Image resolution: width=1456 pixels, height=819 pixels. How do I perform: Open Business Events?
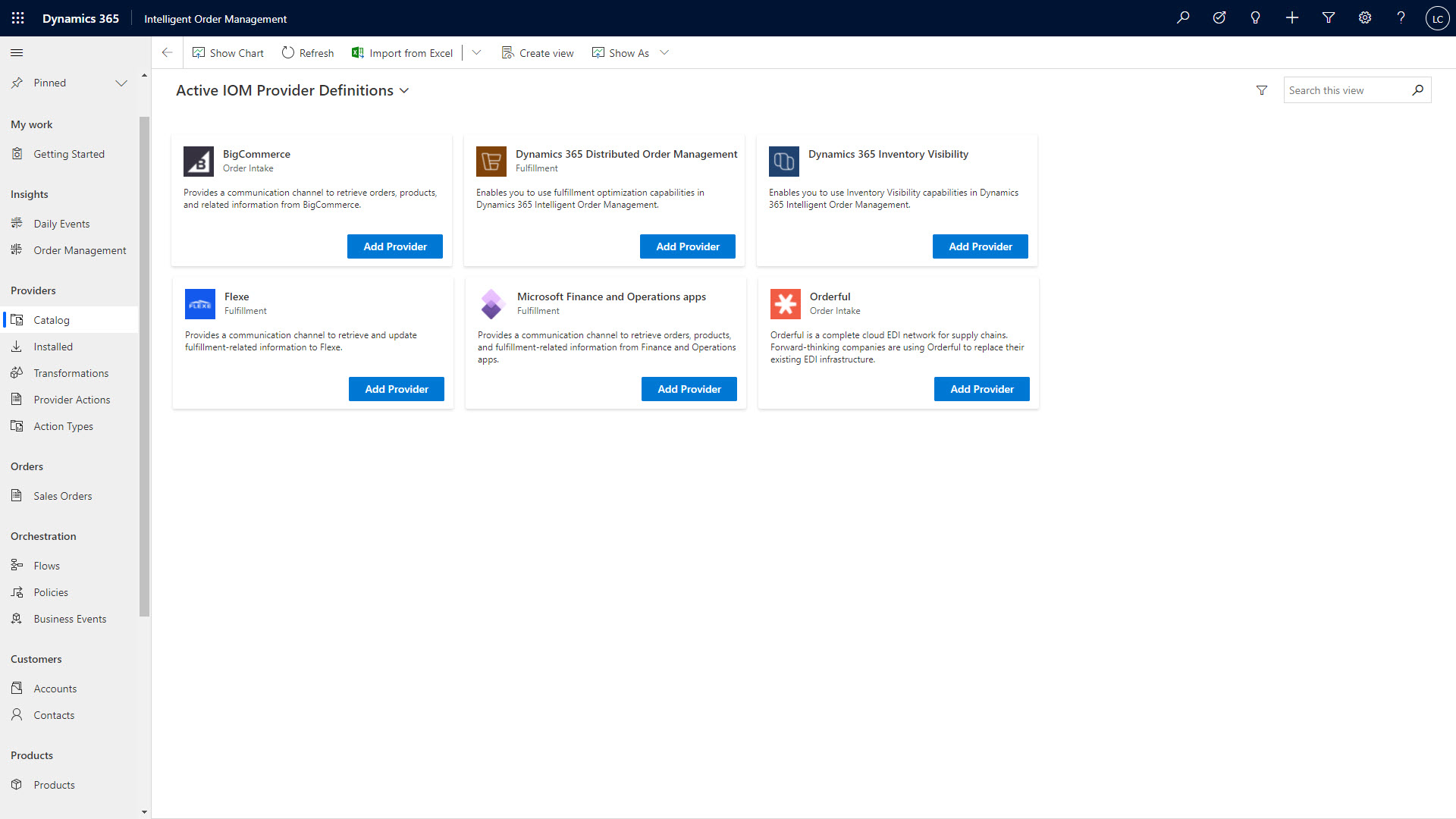(x=69, y=619)
